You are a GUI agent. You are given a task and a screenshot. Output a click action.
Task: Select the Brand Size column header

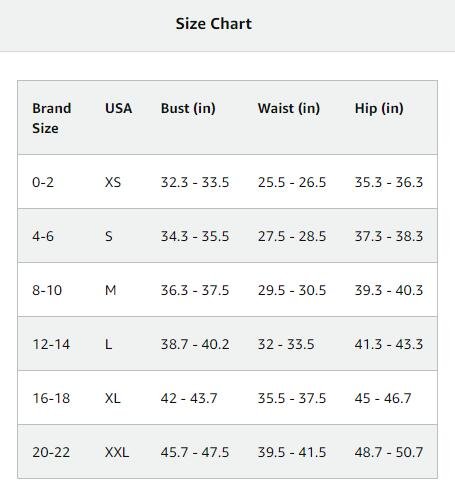(x=52, y=118)
